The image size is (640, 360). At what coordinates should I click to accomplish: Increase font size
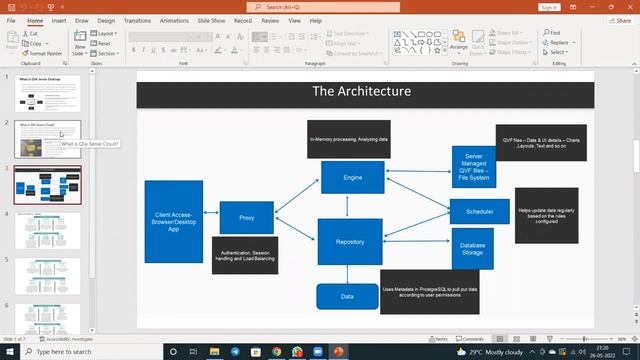tap(218, 37)
